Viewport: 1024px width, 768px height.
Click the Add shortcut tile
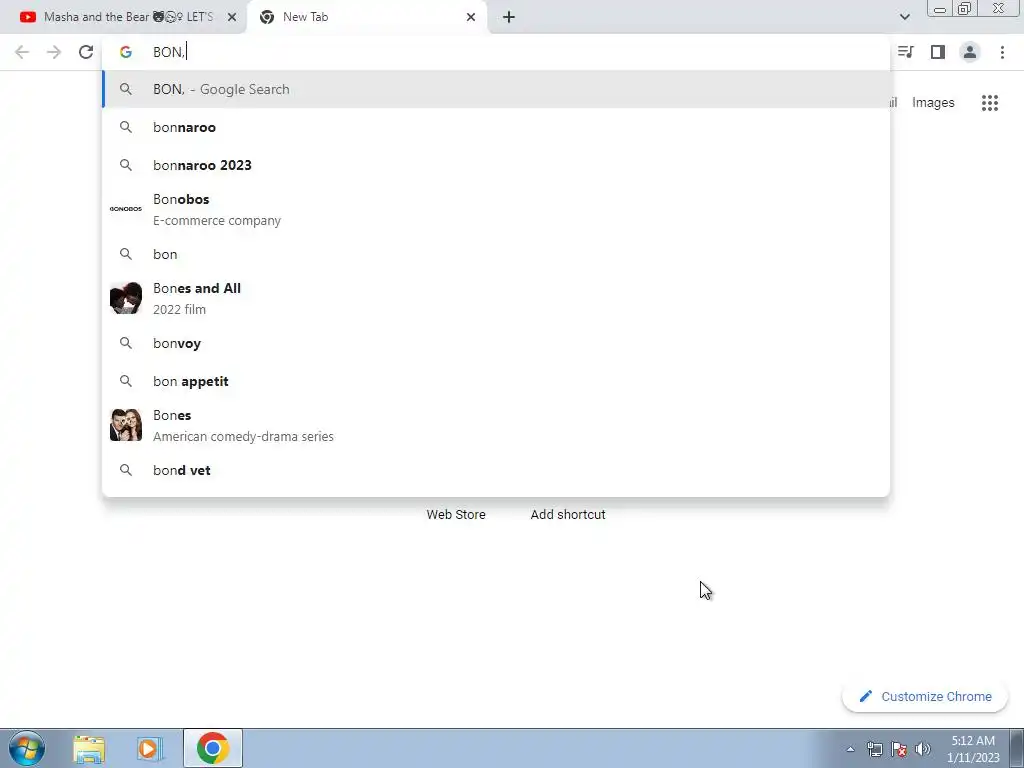pos(568,515)
